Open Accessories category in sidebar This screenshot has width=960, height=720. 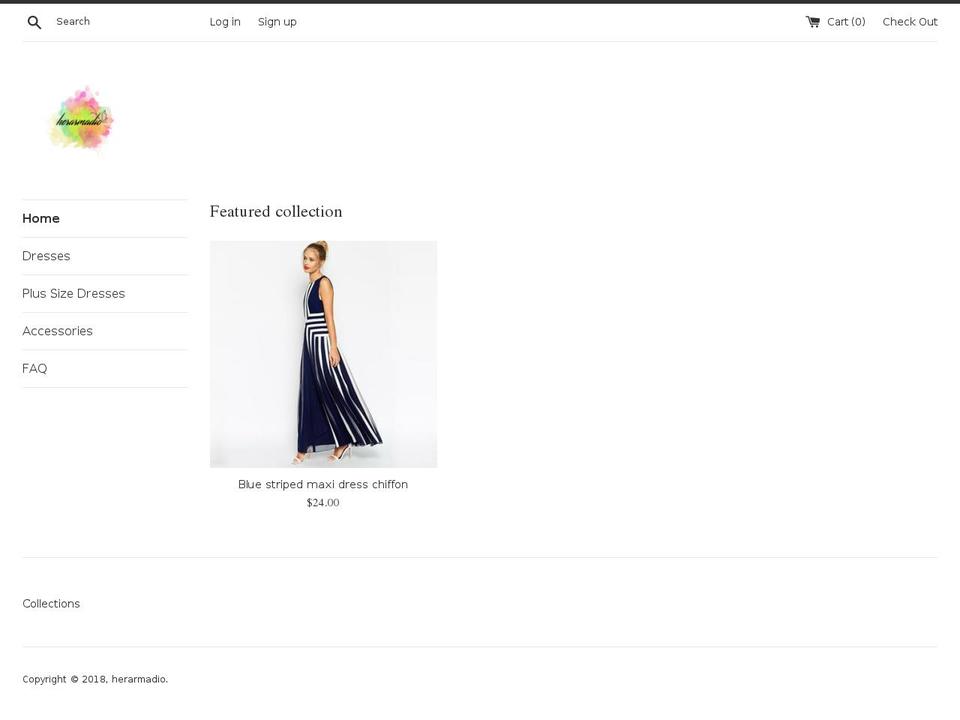(x=58, y=331)
